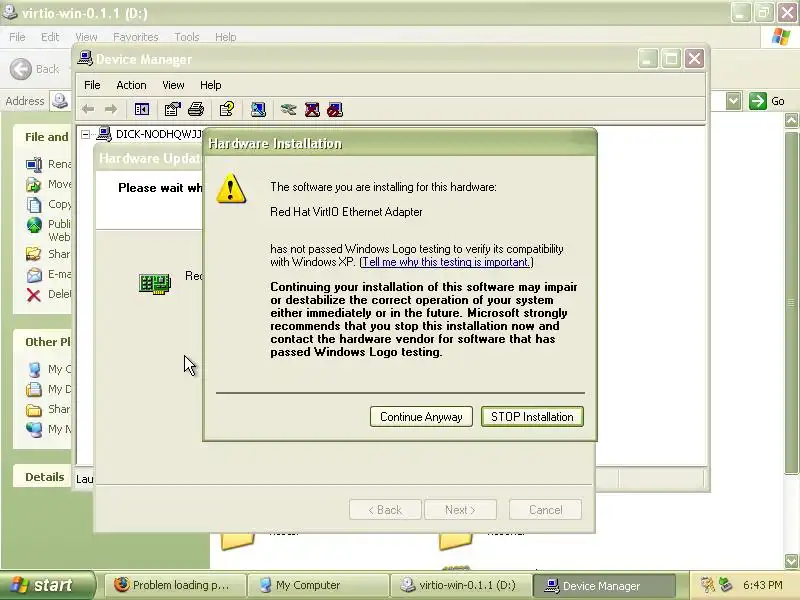Click the Publish to Web globe icon
The width and height of the screenshot is (800, 600).
34,224
